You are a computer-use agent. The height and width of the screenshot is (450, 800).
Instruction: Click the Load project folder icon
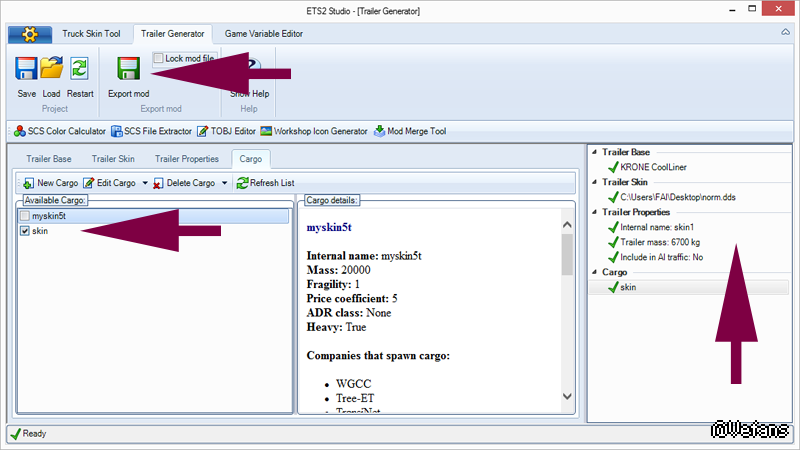(52, 69)
